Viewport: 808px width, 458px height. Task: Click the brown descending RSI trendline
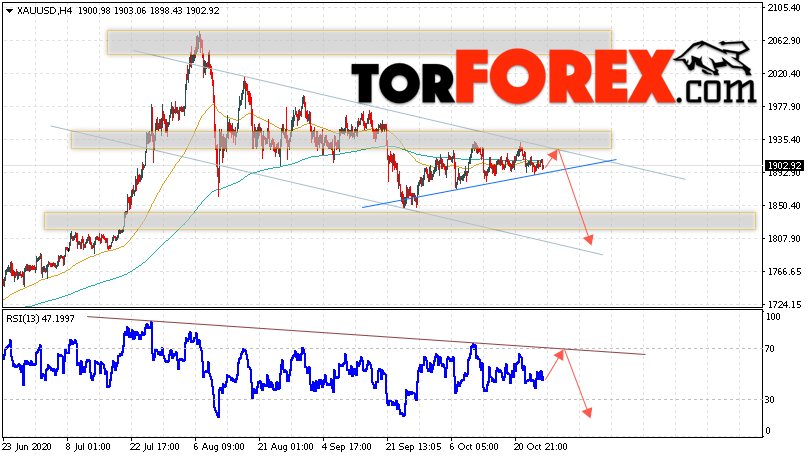coord(366,335)
